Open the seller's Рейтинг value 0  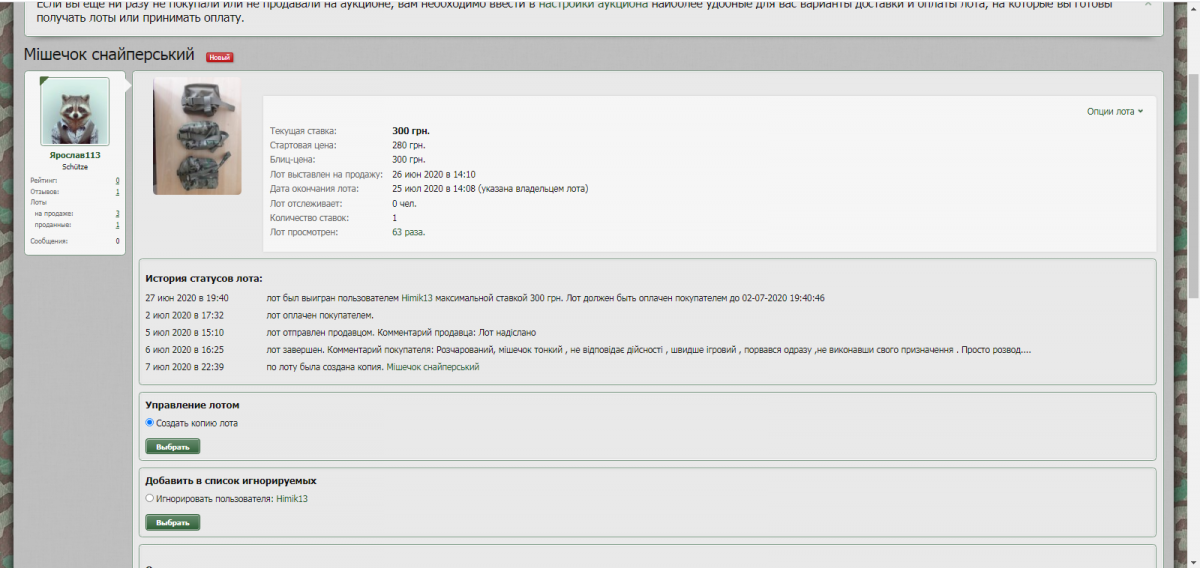[x=117, y=180]
